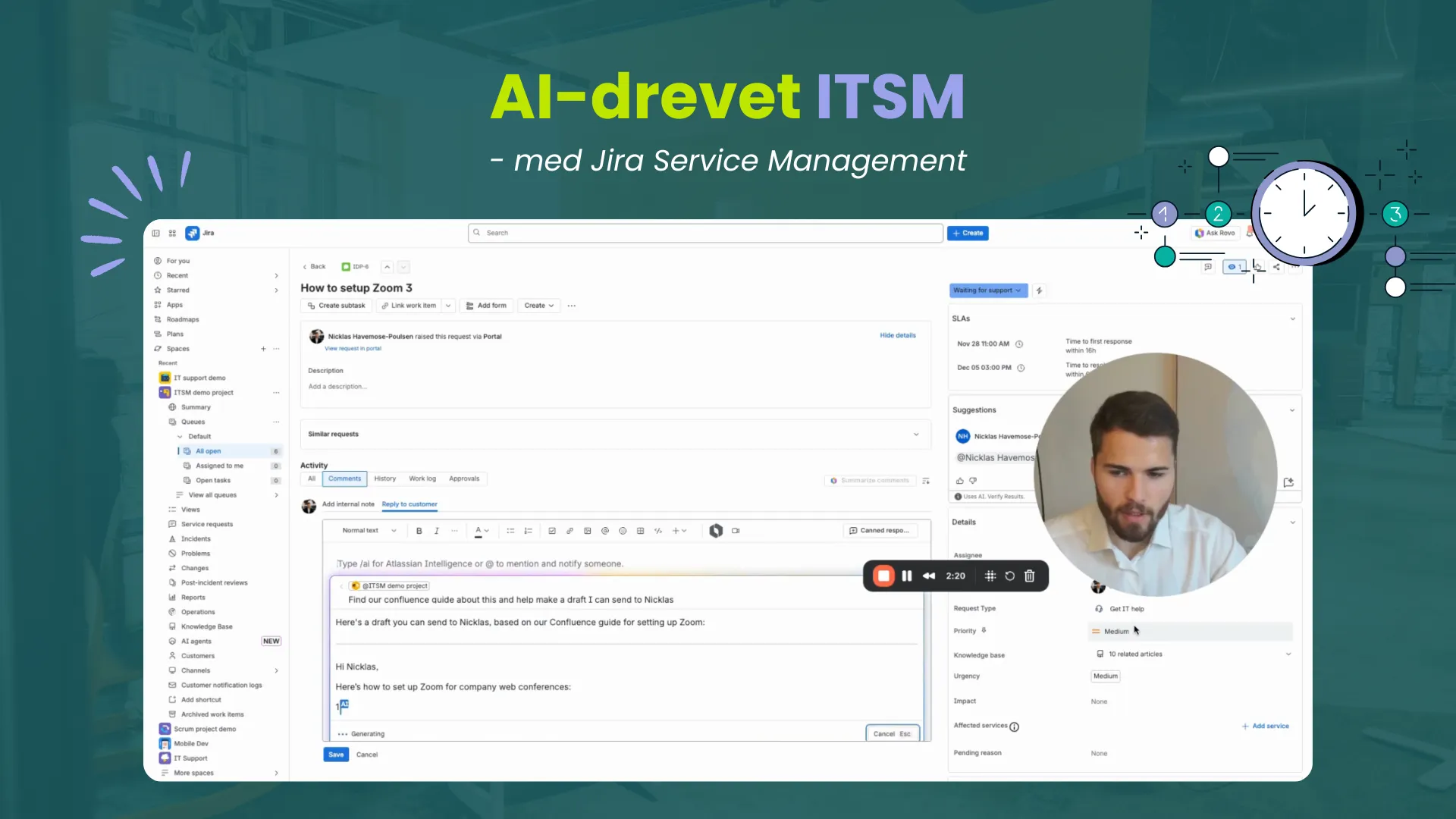
Task: Open View request in portal link
Action: (353, 348)
